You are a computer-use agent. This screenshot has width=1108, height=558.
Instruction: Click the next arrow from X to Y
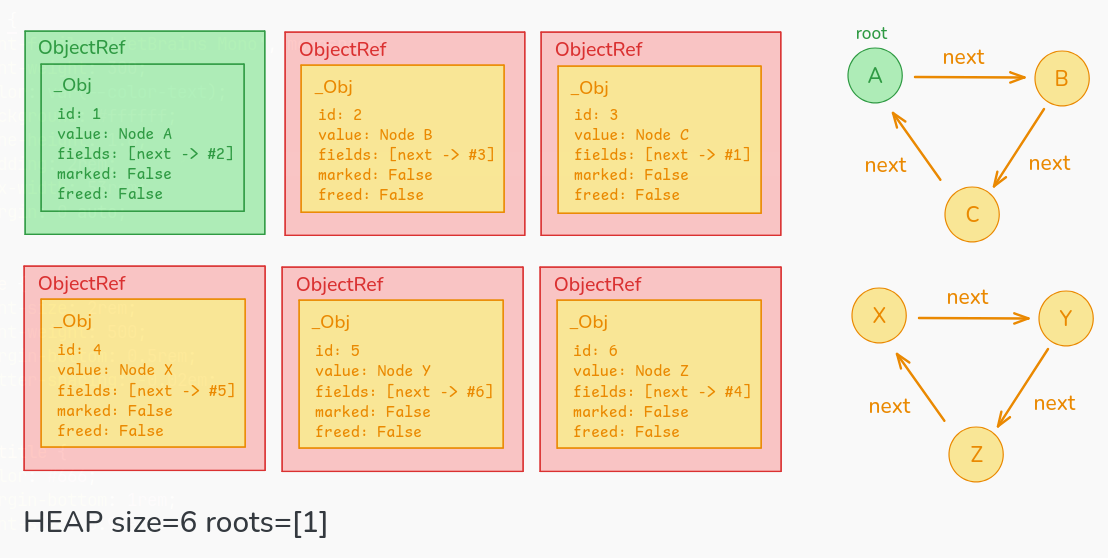pos(973,318)
